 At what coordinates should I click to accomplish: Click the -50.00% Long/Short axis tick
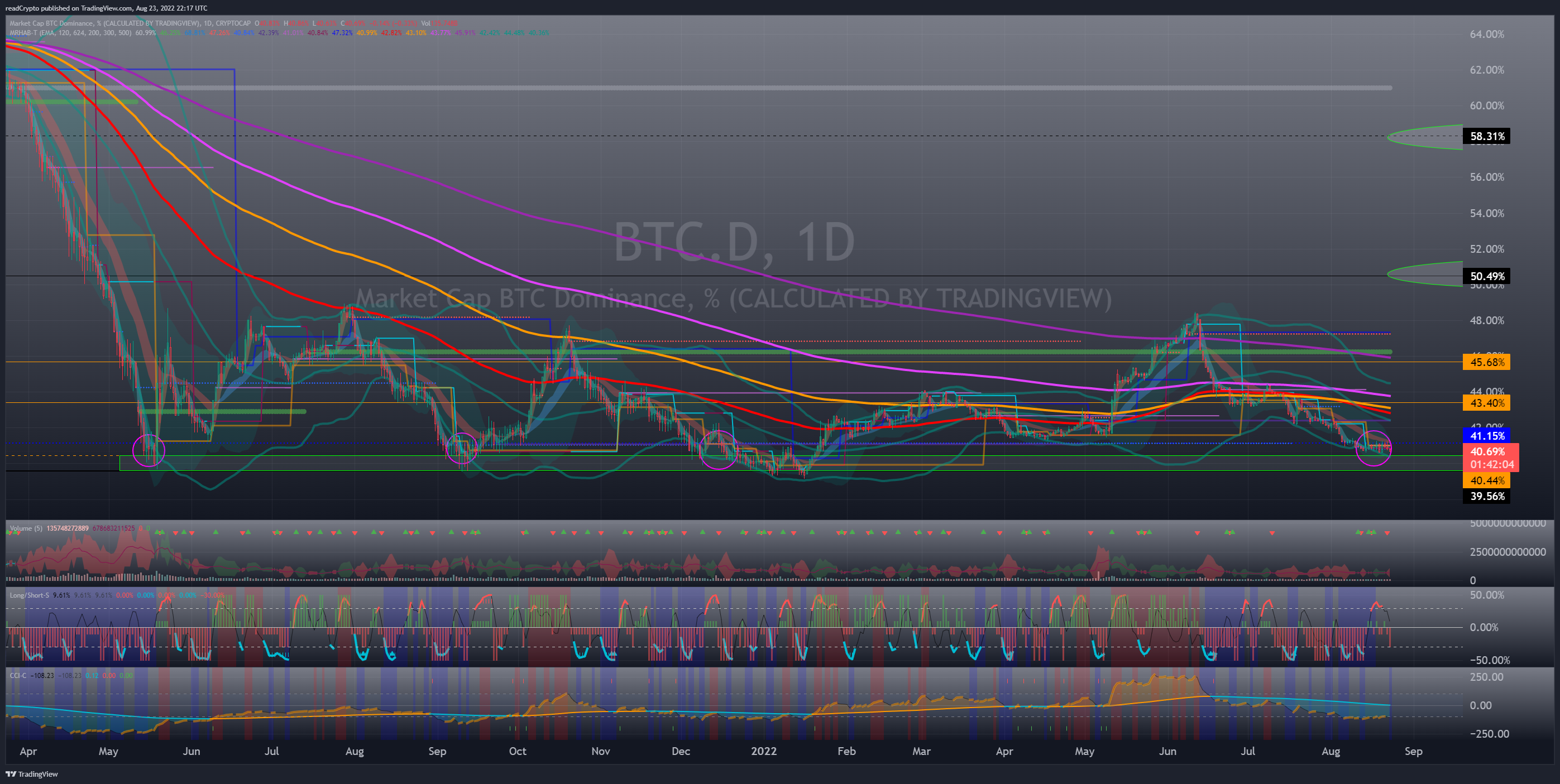(1489, 660)
